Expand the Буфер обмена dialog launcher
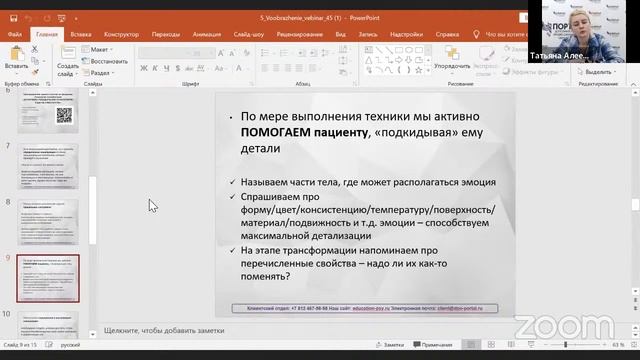The width and height of the screenshot is (640, 360). click(48, 84)
